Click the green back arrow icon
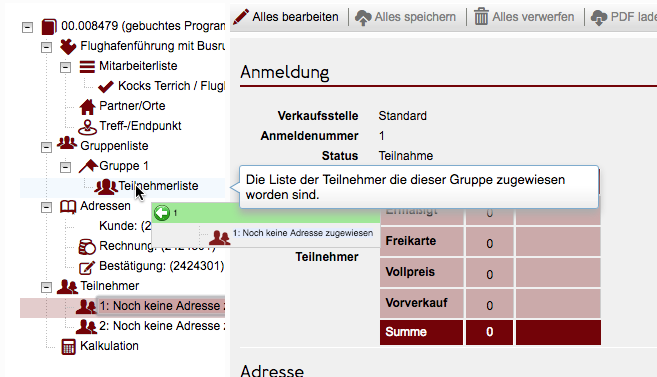 pyautogui.click(x=162, y=213)
